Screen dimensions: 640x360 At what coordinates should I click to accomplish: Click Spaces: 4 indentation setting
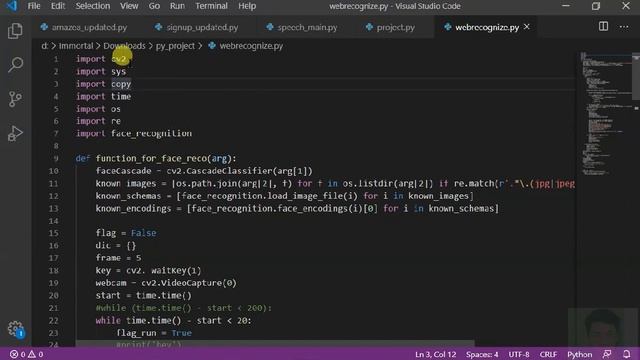(x=482, y=354)
